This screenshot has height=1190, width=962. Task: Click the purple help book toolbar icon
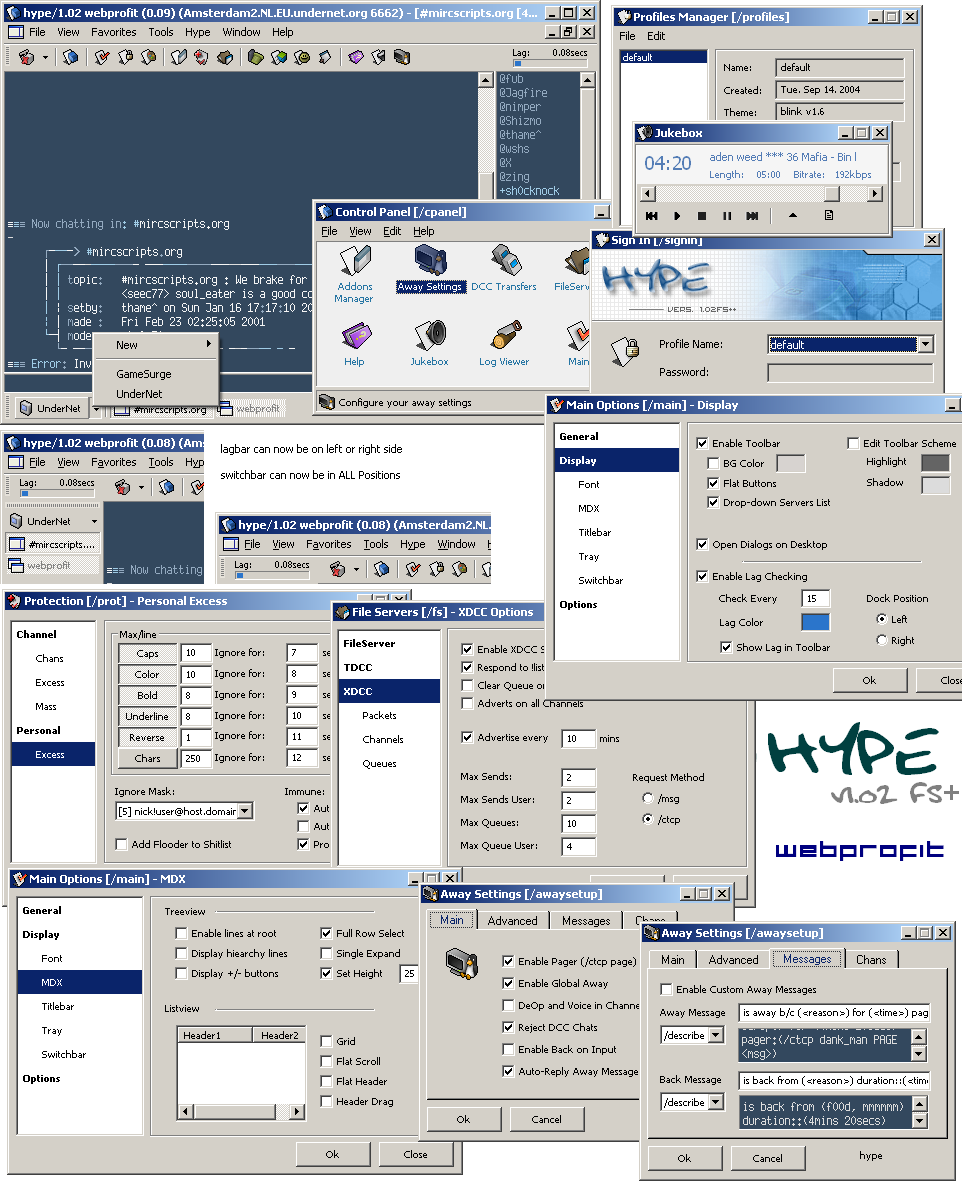point(356,57)
